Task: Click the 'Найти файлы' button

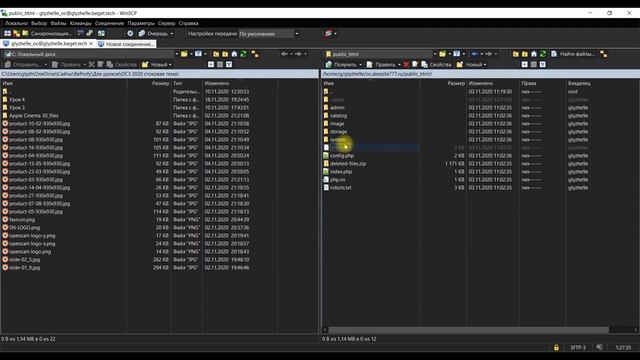Action: coord(573,54)
